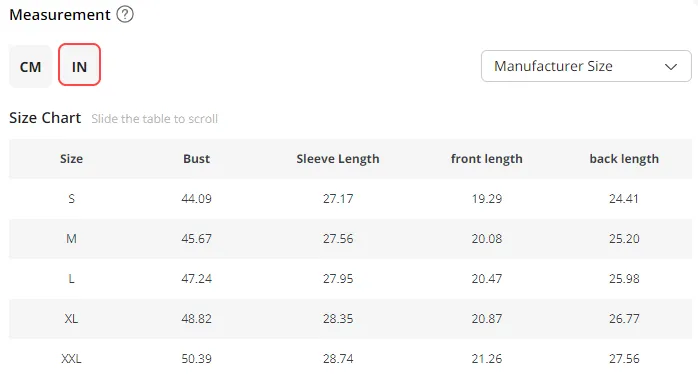Open the Manufacturer Size dropdown
The width and height of the screenshot is (698, 383).
tap(586, 66)
